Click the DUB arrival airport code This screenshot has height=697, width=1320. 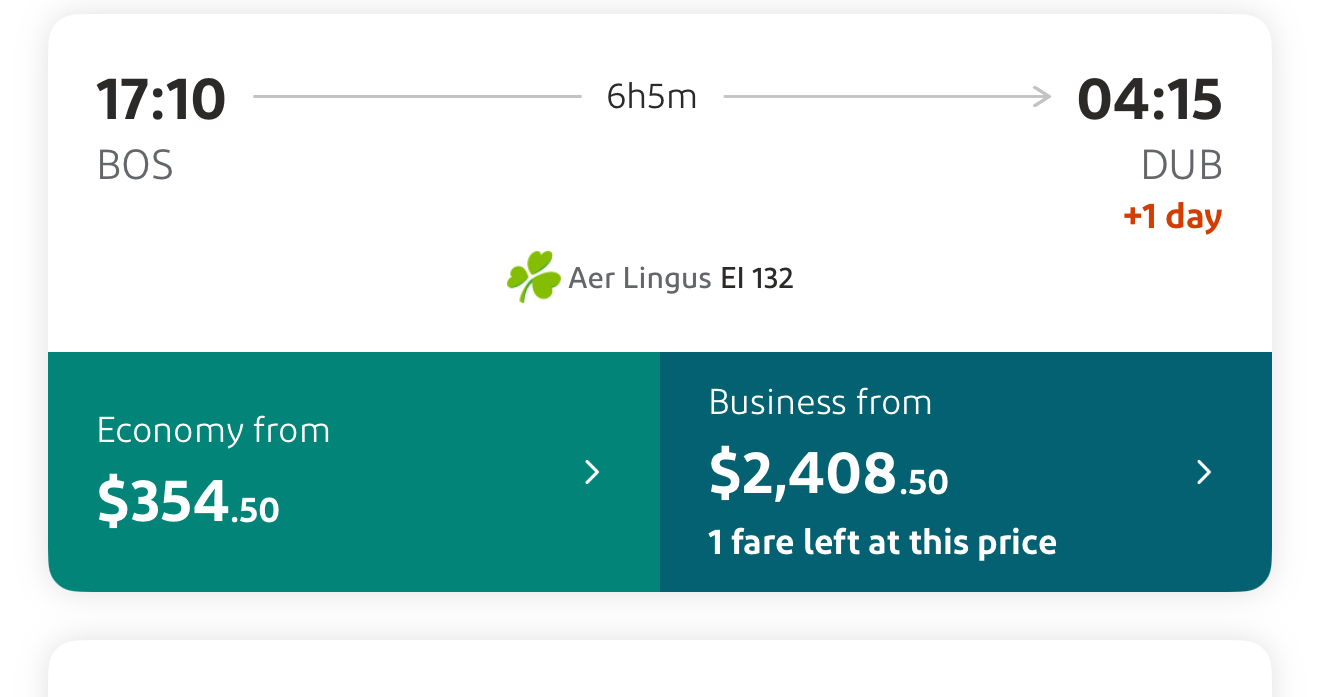coord(1182,165)
